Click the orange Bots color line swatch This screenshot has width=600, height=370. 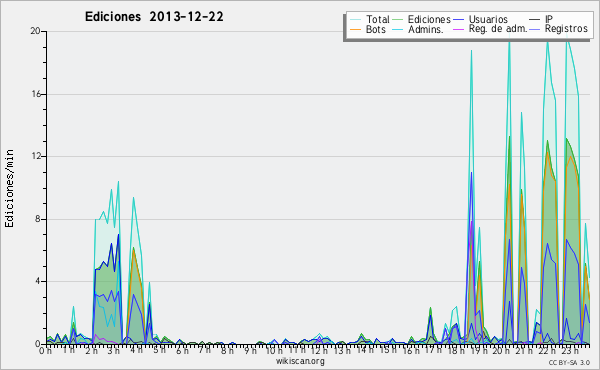coord(355,29)
